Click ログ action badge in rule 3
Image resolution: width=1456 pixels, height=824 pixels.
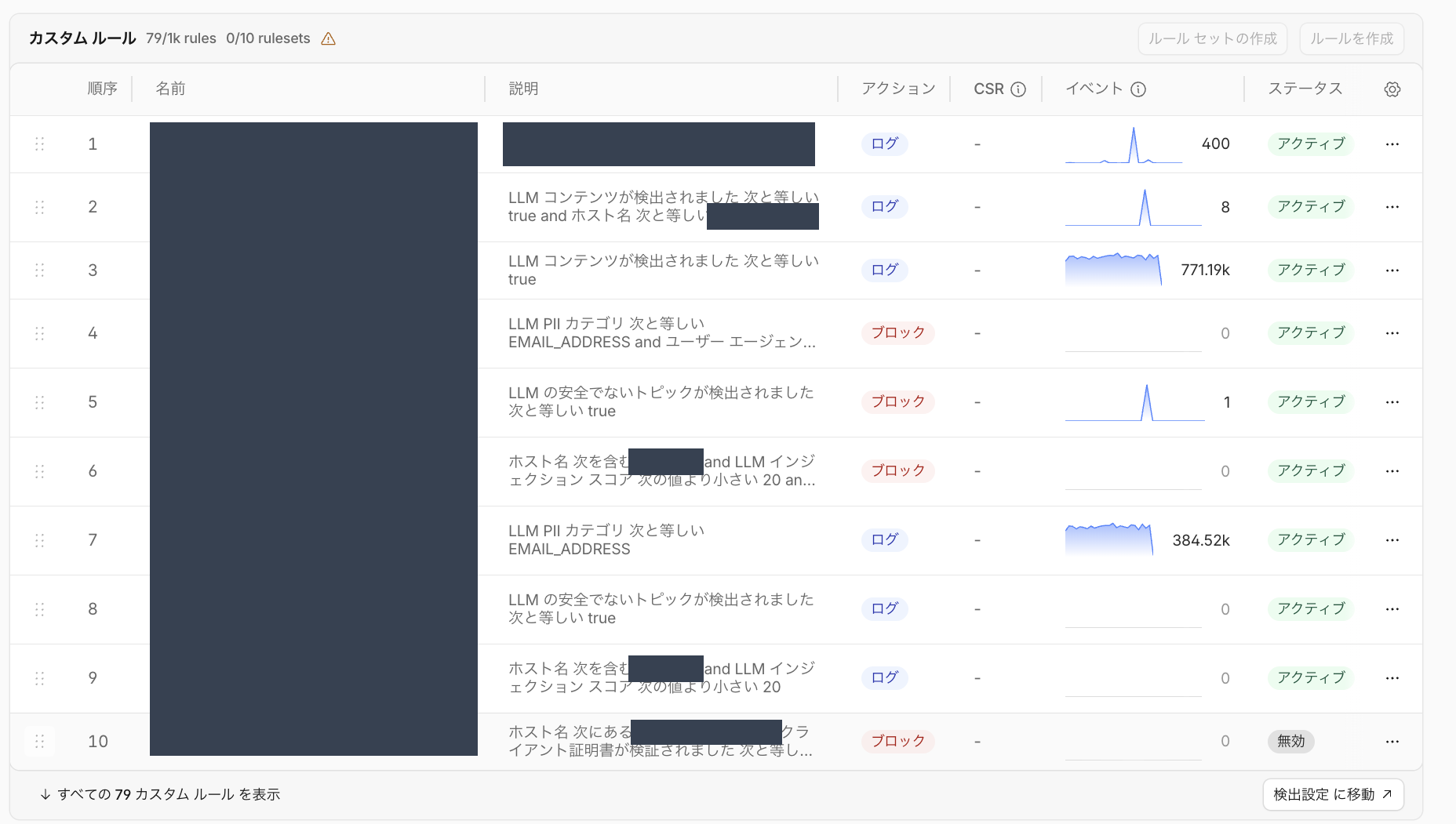pyautogui.click(x=885, y=270)
